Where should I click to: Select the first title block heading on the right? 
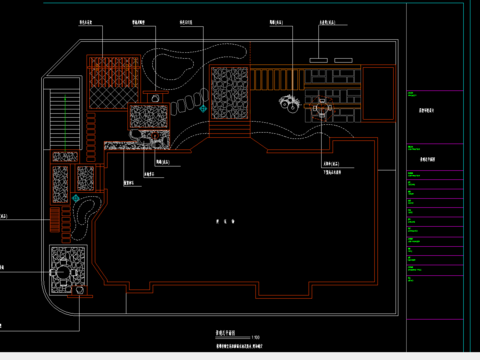[x=426, y=110]
